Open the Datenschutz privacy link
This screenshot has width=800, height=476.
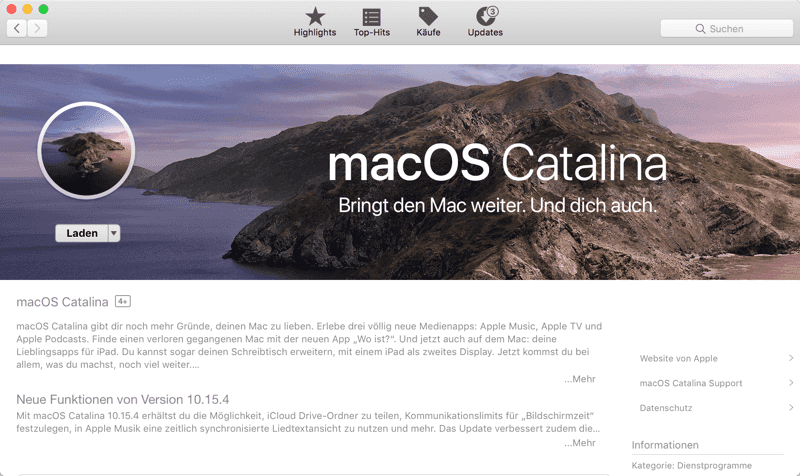pyautogui.click(x=666, y=408)
